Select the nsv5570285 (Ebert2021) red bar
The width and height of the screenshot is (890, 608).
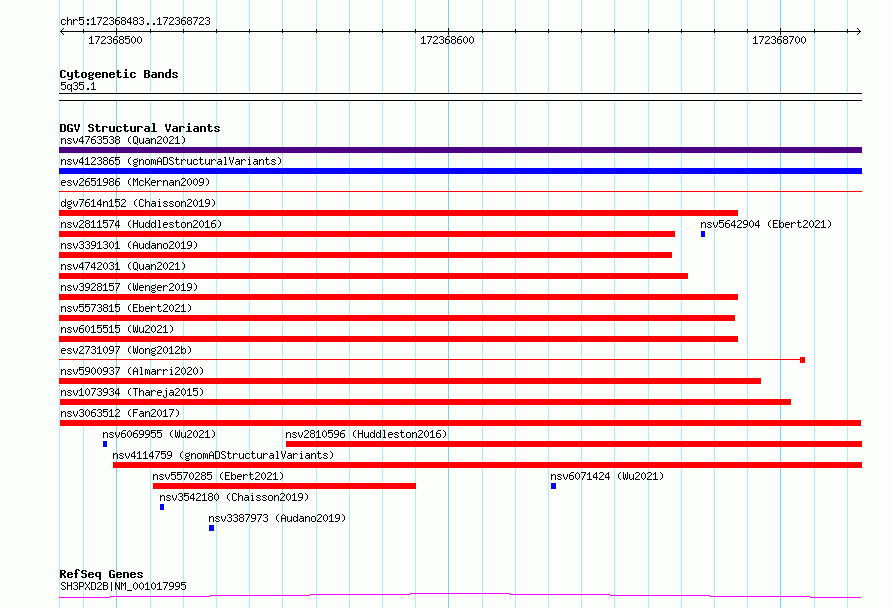click(284, 486)
